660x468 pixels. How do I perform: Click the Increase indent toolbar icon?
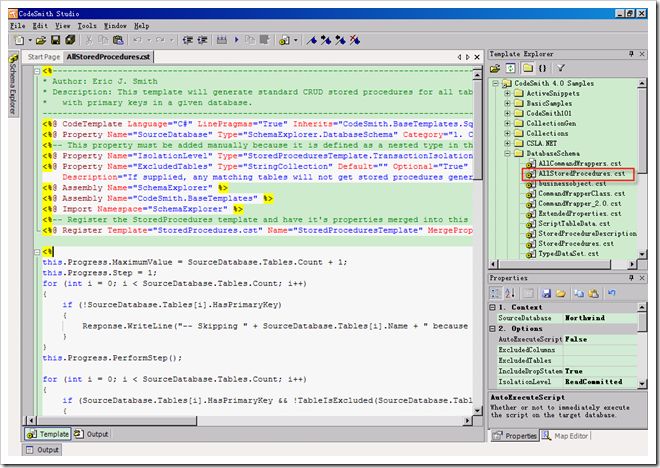[202, 40]
